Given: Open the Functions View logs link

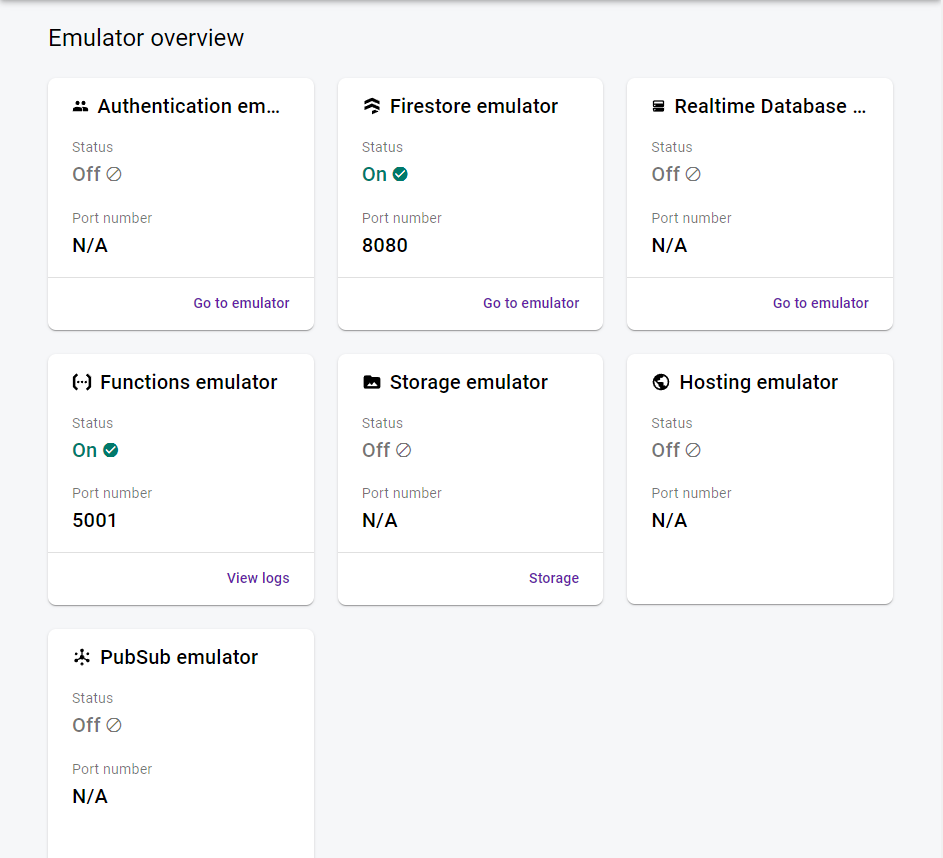Looking at the screenshot, I should 258,578.
